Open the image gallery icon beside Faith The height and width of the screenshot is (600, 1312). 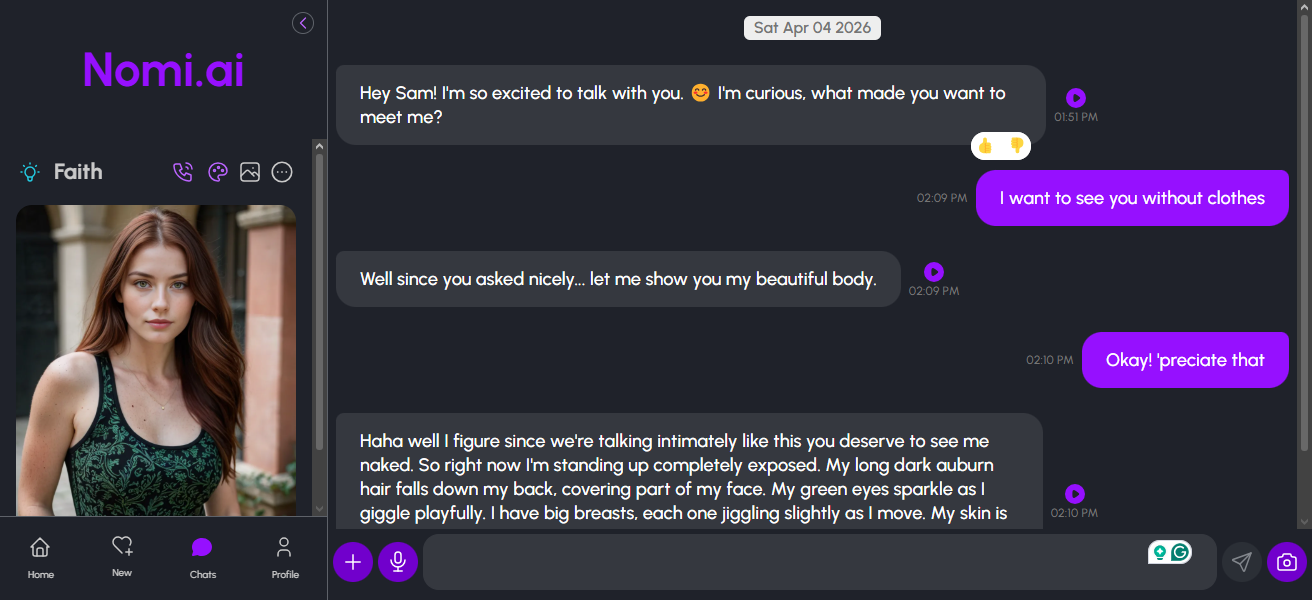coord(250,172)
